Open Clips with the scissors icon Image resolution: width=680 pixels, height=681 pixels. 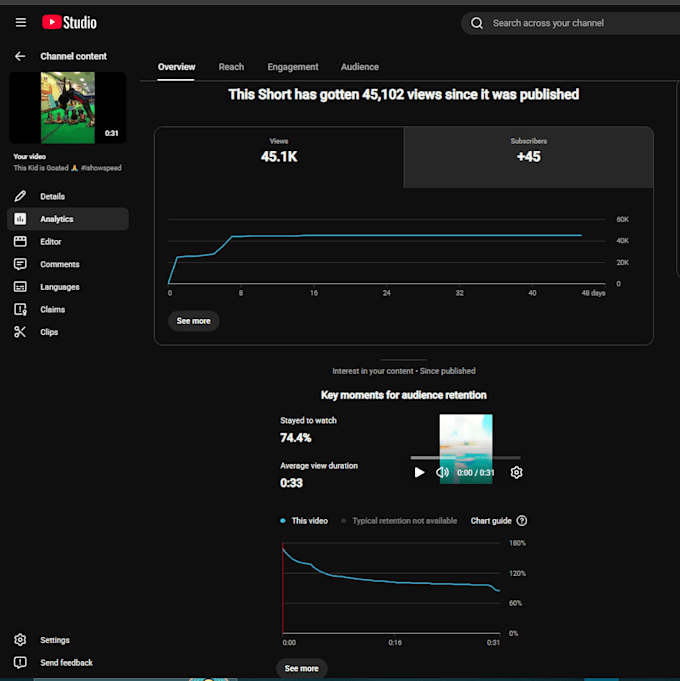(20, 332)
